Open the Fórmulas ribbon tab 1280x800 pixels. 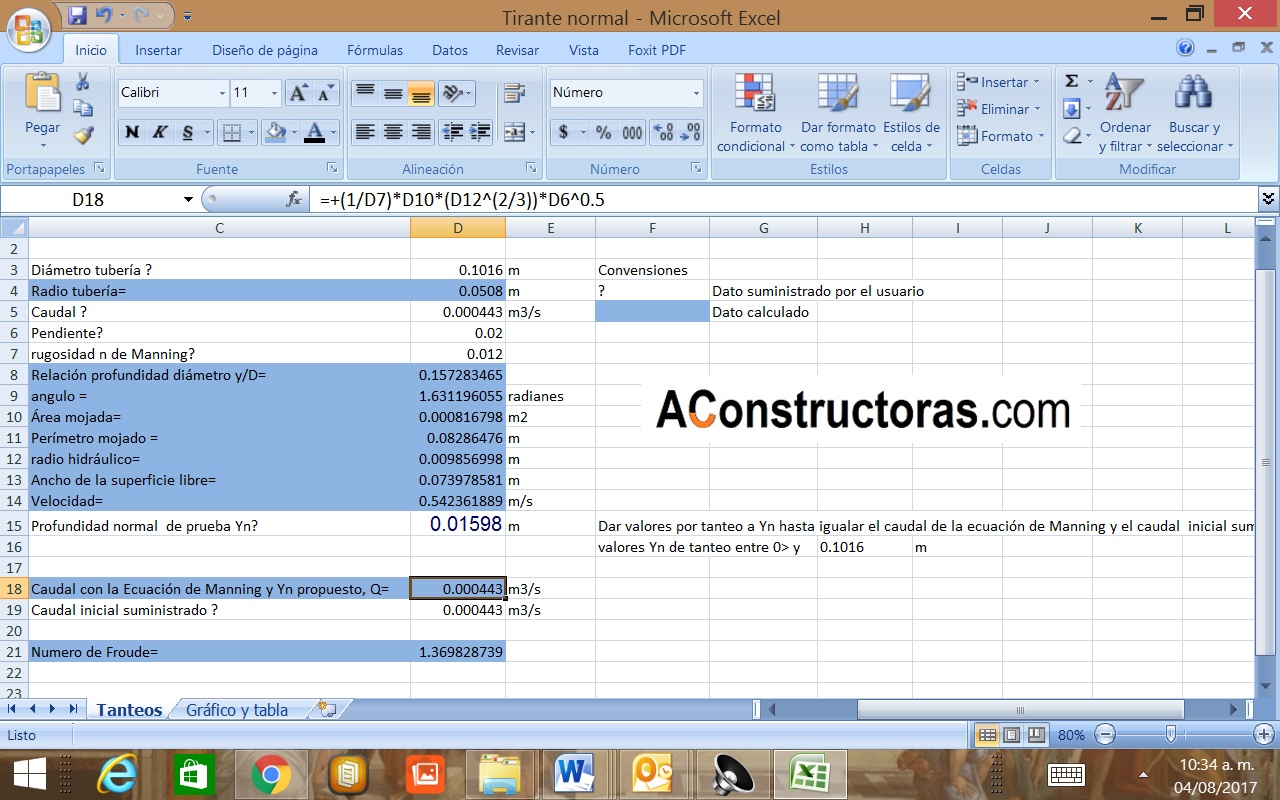[x=375, y=50]
